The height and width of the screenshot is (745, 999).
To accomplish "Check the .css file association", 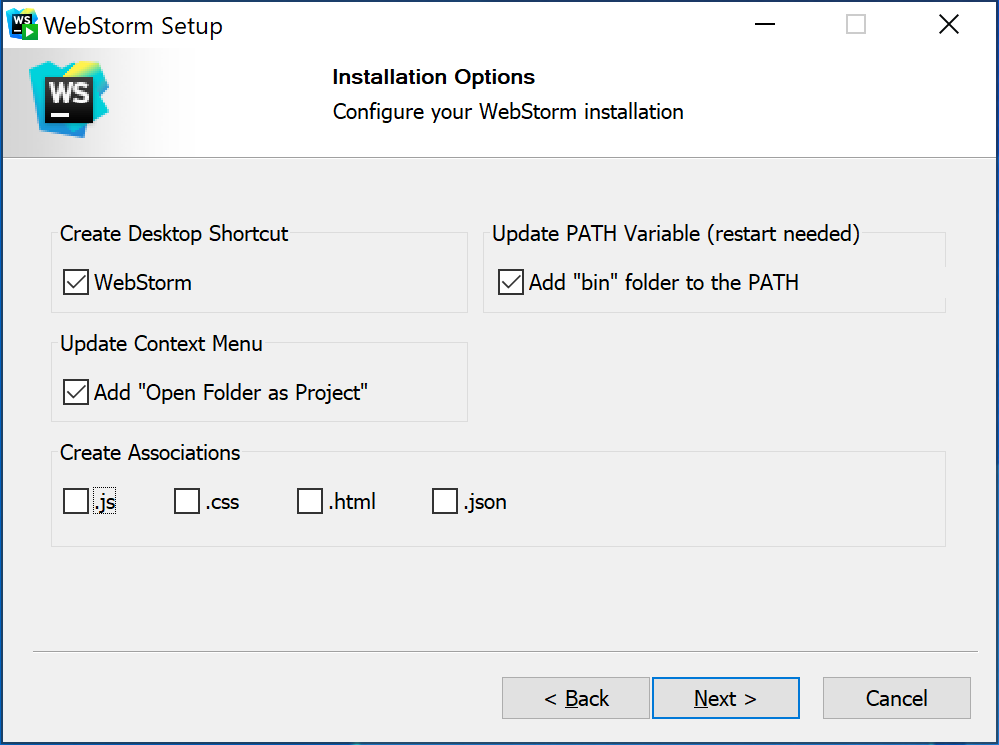I will [186, 501].
